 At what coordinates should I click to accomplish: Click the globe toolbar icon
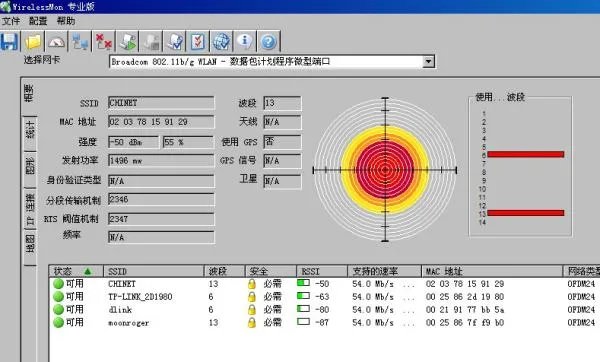222,42
